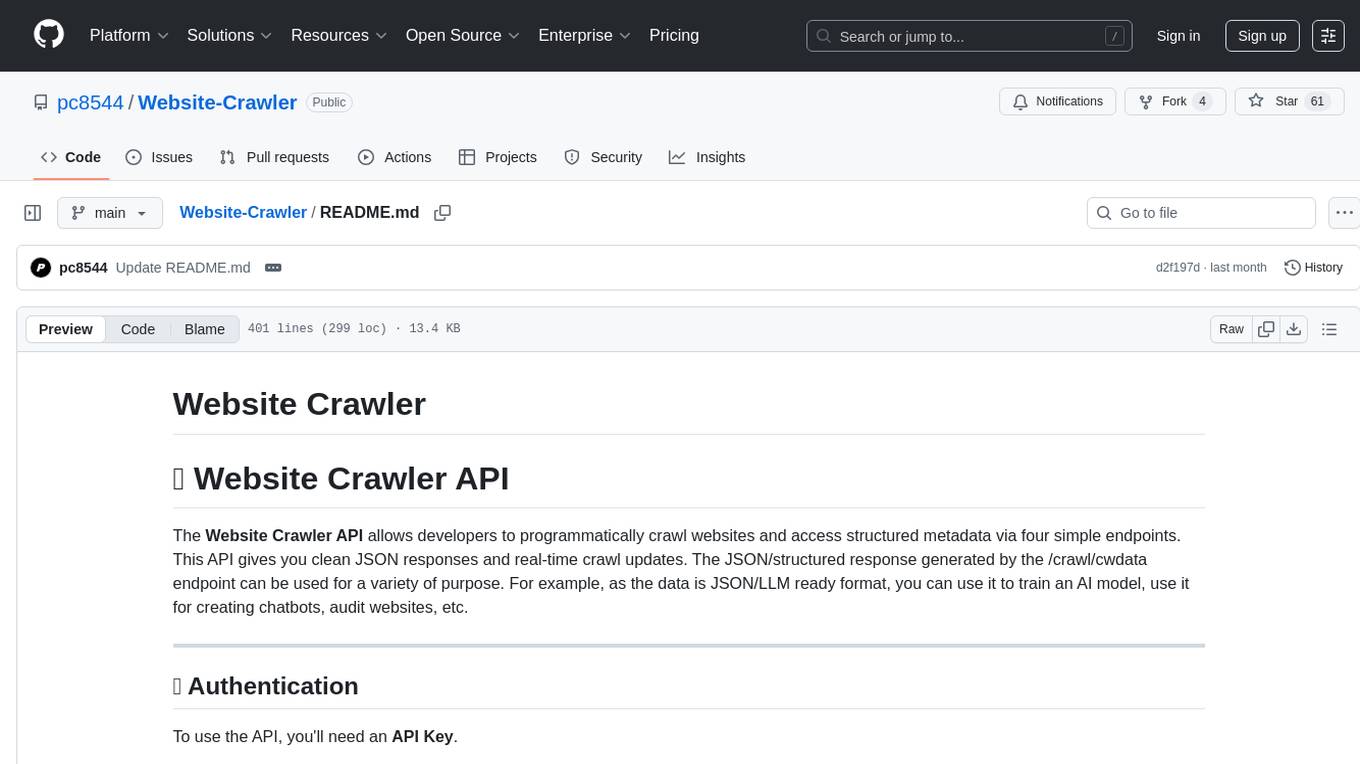Open appearance settings icon in header
This screenshot has width=1360, height=764.
pos(1328,36)
